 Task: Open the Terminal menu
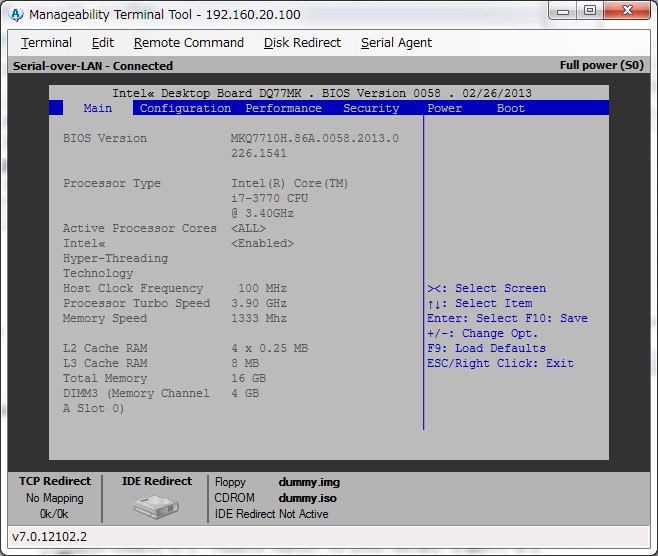(x=46, y=43)
